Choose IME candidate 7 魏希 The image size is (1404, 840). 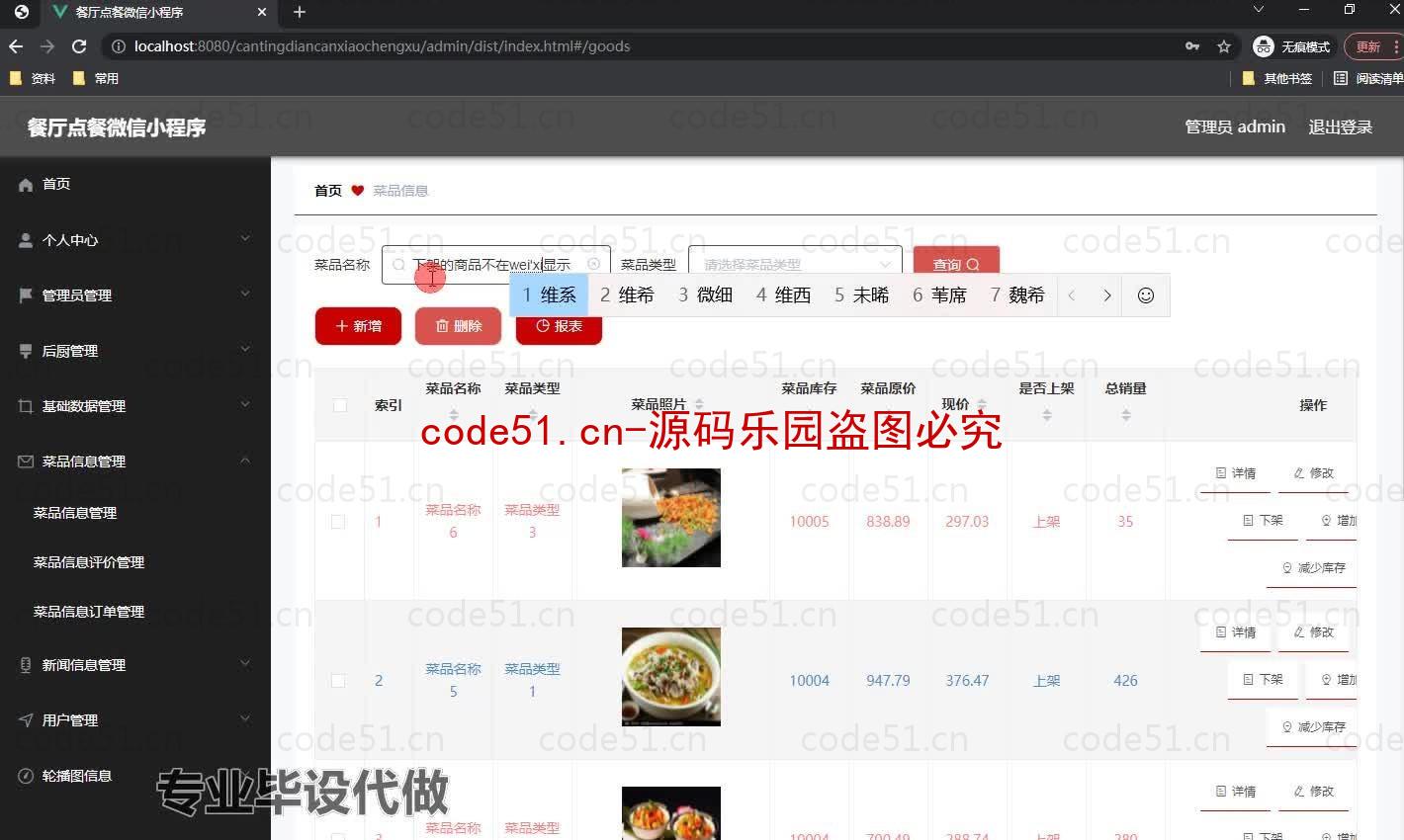point(1017,294)
